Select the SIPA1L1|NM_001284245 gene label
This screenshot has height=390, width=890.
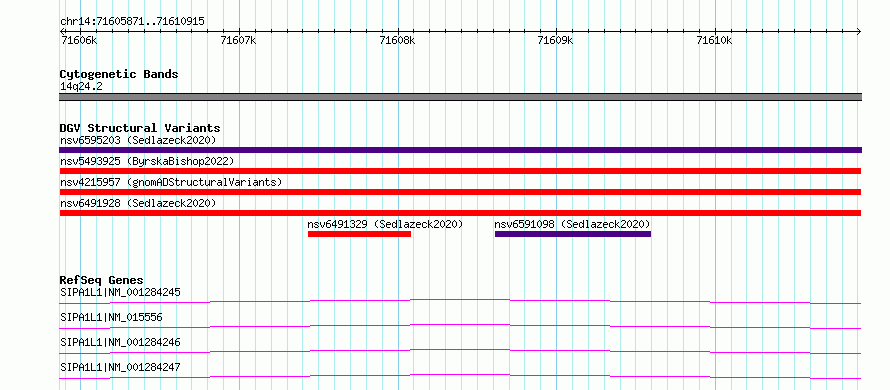(x=120, y=293)
